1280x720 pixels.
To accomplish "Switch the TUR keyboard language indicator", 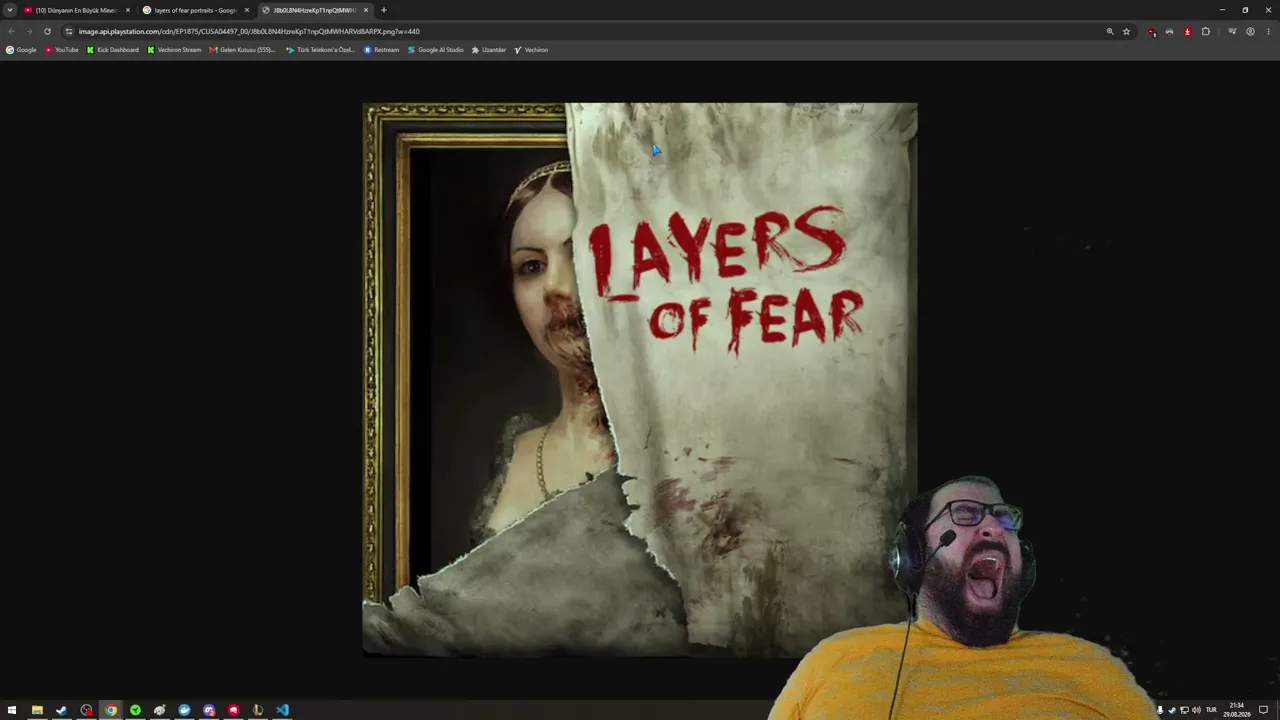I will pyautogui.click(x=1211, y=710).
